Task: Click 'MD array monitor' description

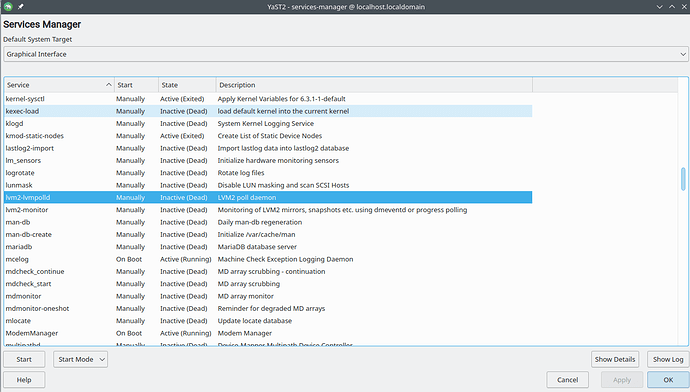Action: 246,296
